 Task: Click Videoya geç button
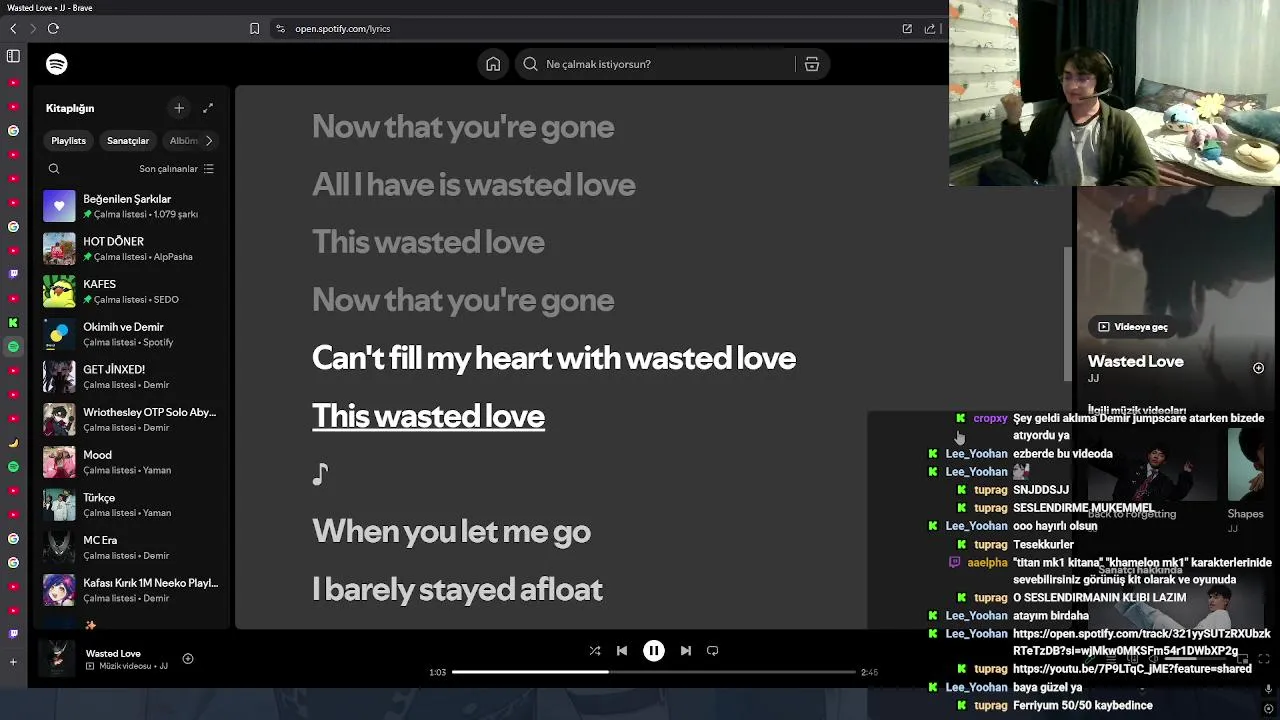[1133, 327]
